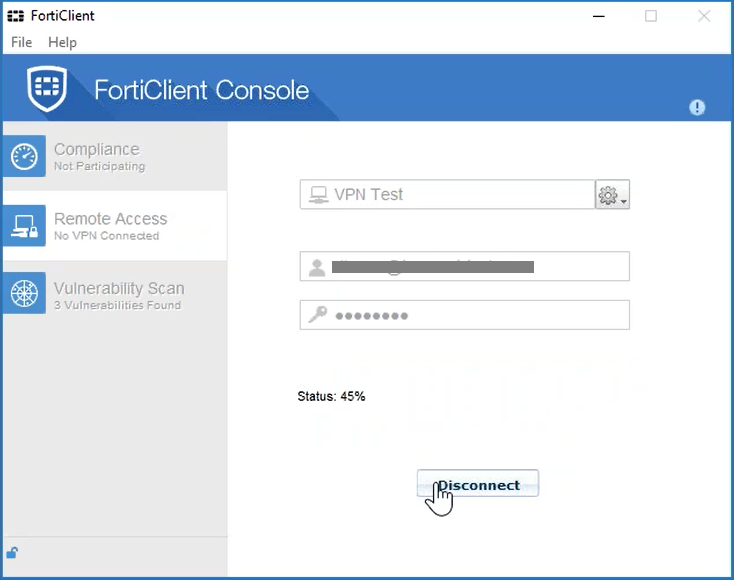
Task: Select the Compliance tab label
Action: [x=97, y=150]
